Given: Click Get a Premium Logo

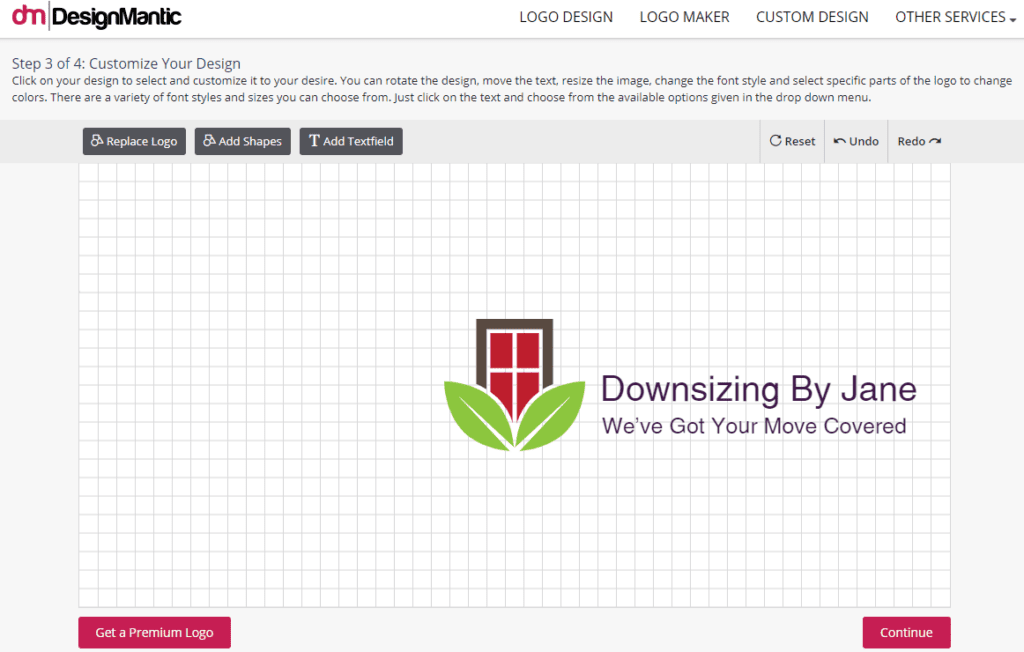Looking at the screenshot, I should point(155,632).
